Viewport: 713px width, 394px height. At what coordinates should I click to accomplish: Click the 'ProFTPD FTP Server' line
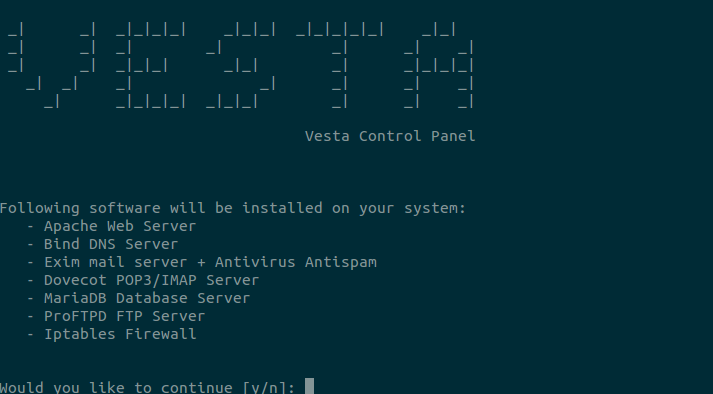pos(125,316)
